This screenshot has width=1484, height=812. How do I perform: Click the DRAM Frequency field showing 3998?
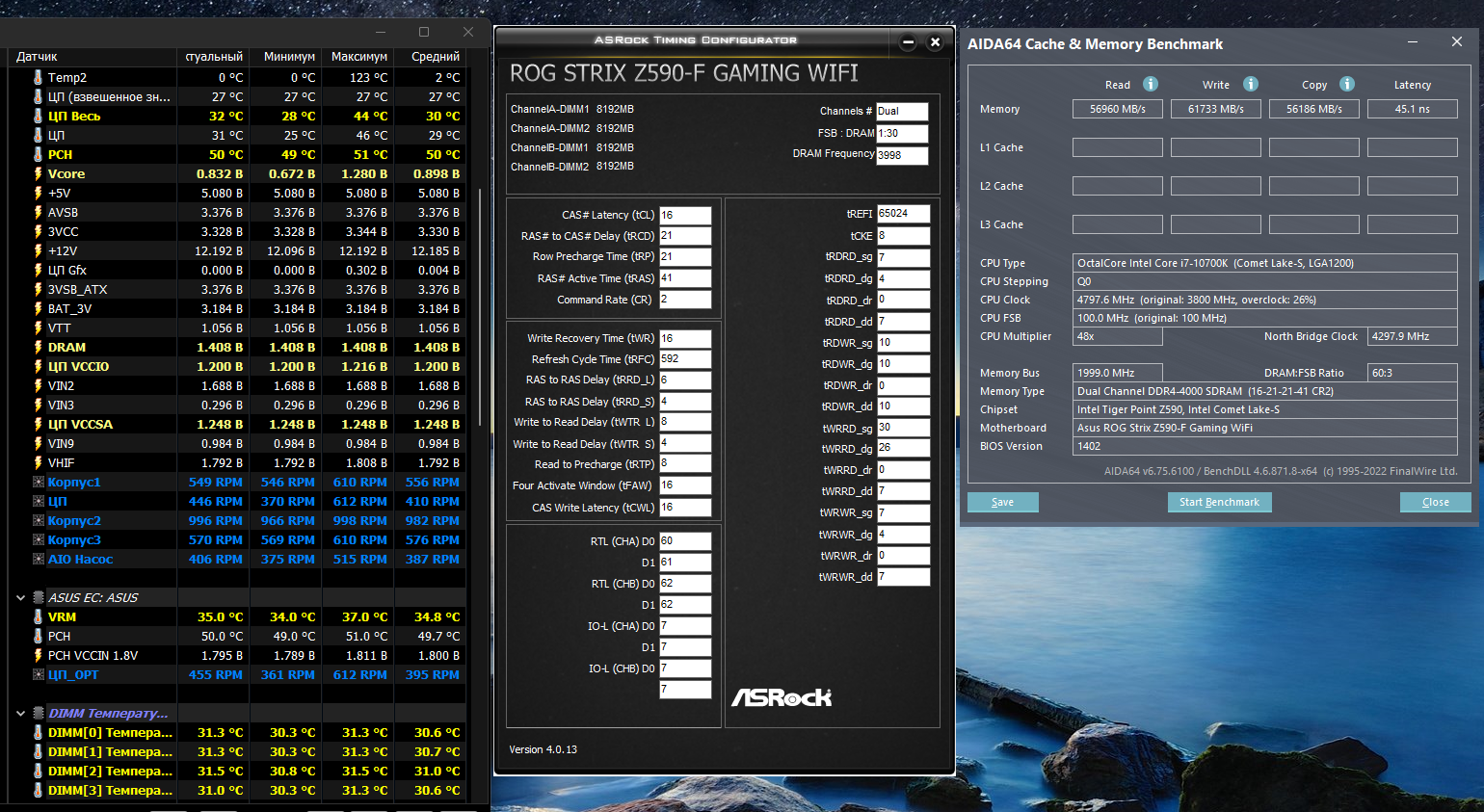902,155
